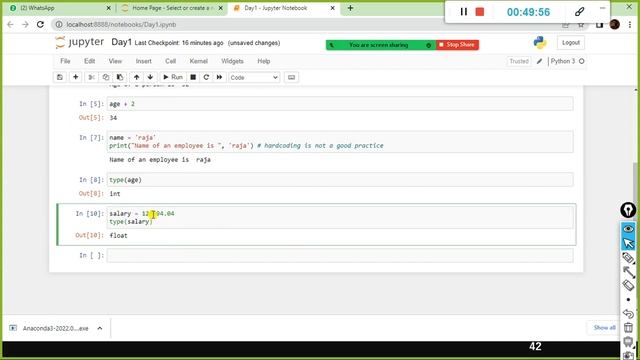Click the 'age + 2' code cell
The width and height of the screenshot is (640, 360).
tap(340, 104)
